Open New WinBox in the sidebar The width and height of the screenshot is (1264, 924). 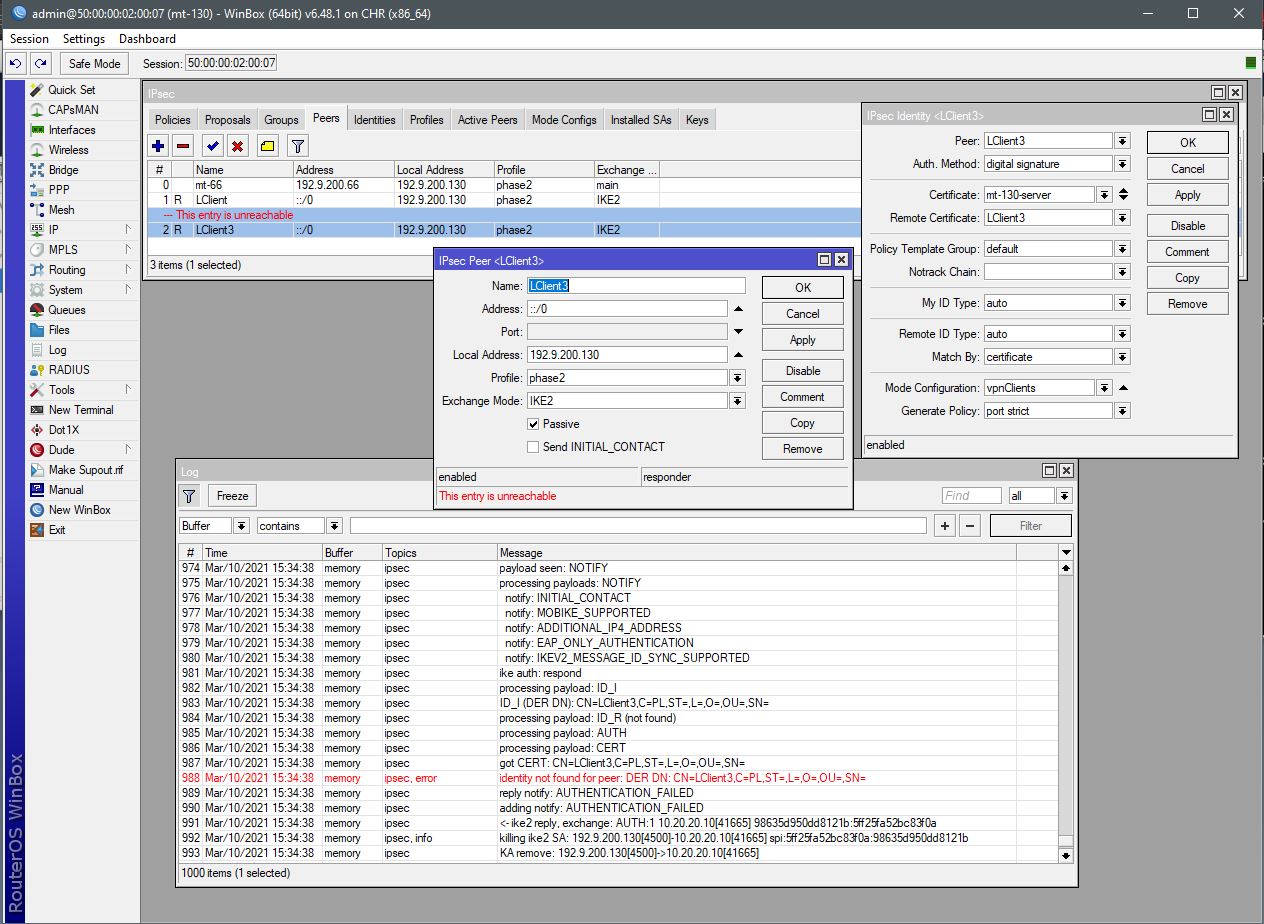point(79,510)
